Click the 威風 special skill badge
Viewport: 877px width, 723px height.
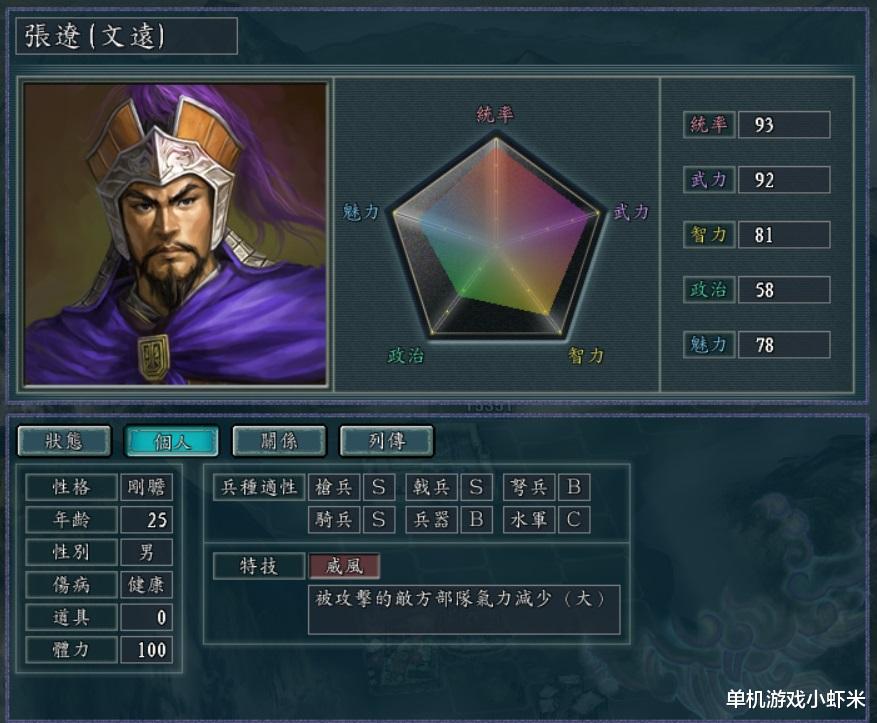344,566
